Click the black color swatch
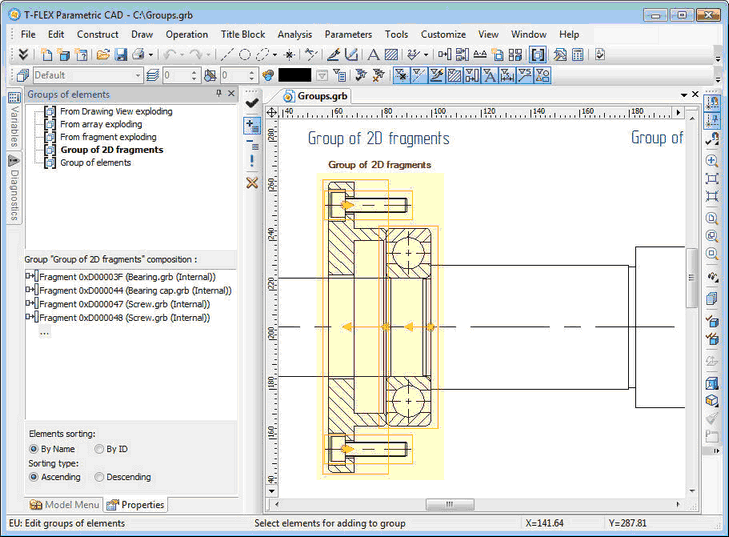Image resolution: width=729 pixels, height=537 pixels. click(295, 75)
